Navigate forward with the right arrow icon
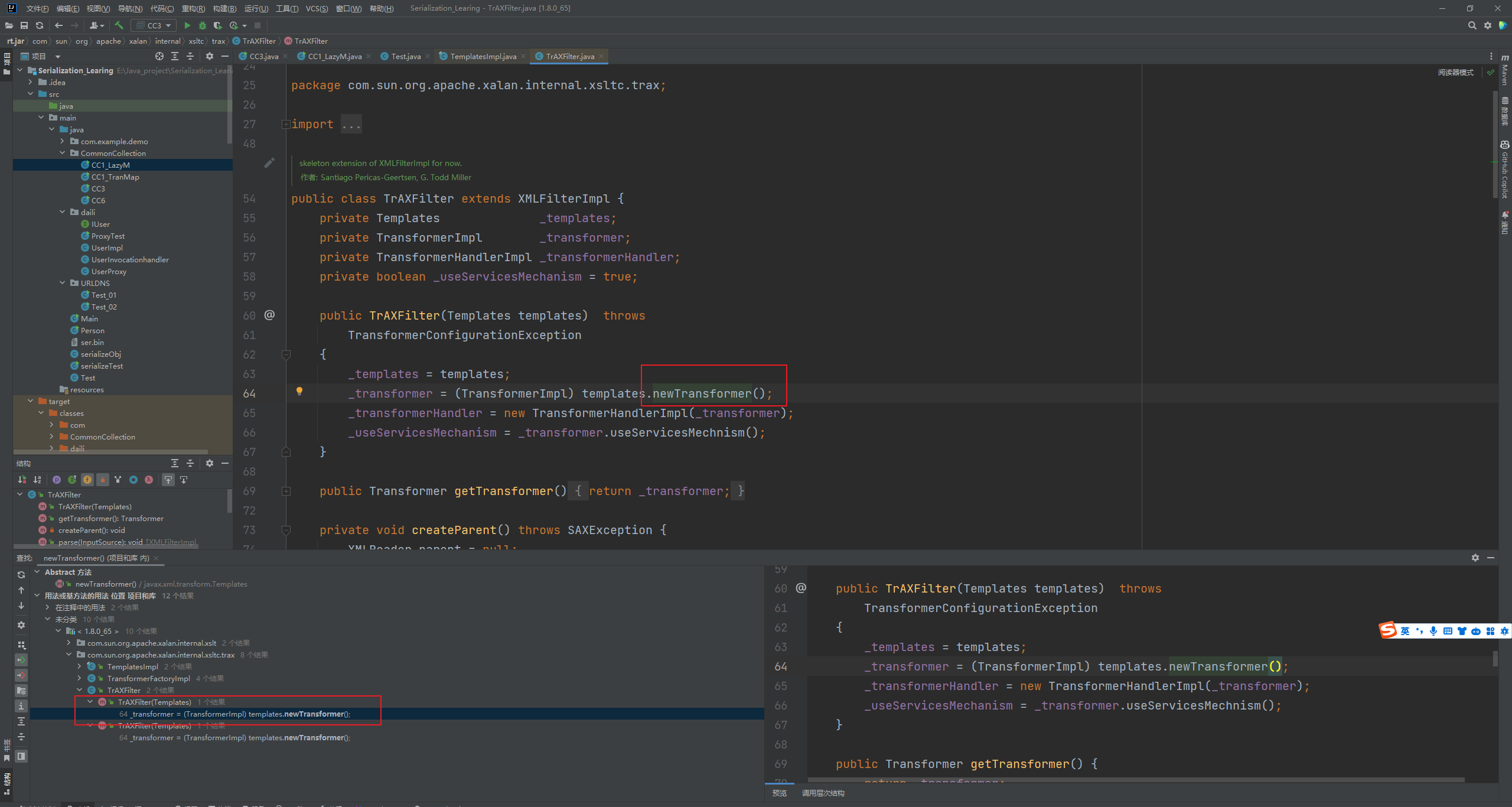The width and height of the screenshot is (1512, 807). [74, 25]
